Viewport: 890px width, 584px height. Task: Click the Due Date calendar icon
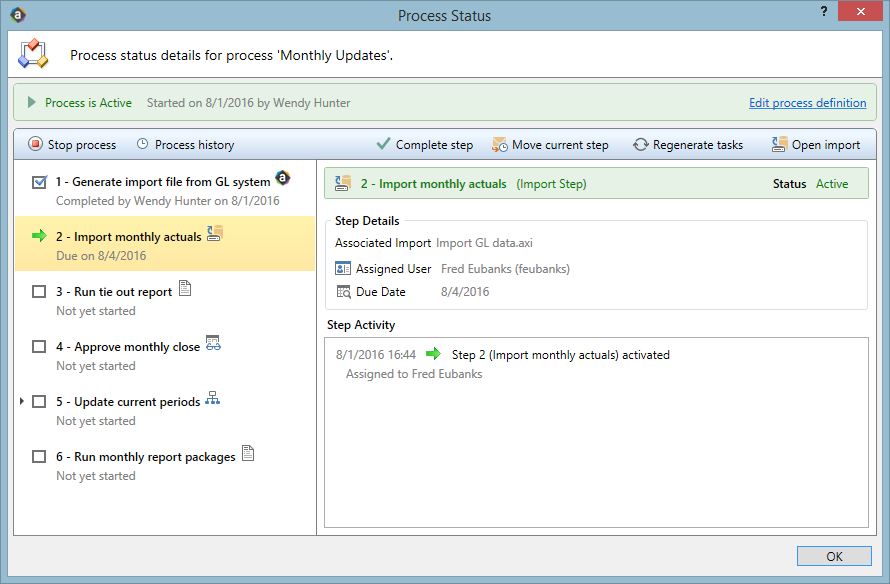(343, 292)
